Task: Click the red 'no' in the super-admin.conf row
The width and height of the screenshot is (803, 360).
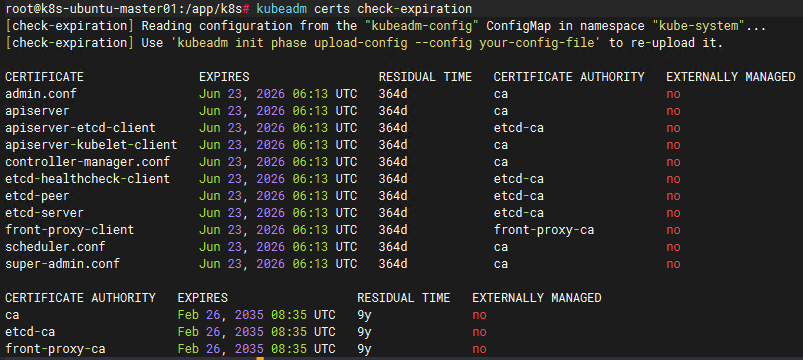Action: tap(673, 264)
